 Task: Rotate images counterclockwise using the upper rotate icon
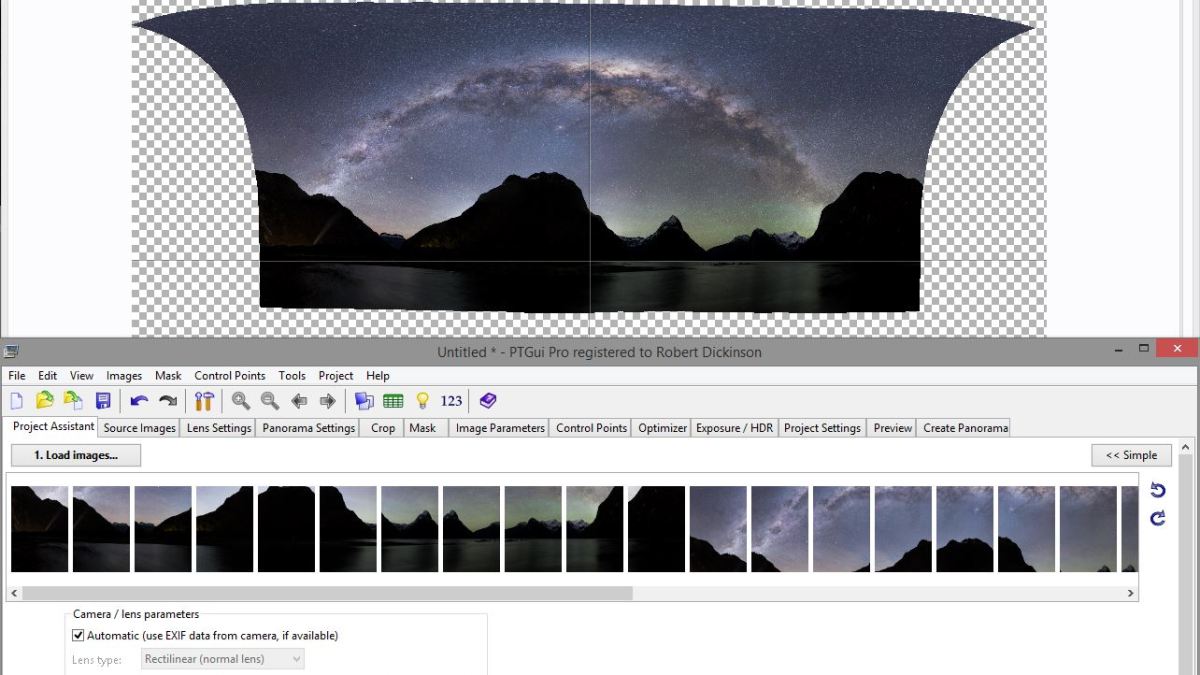point(1158,490)
